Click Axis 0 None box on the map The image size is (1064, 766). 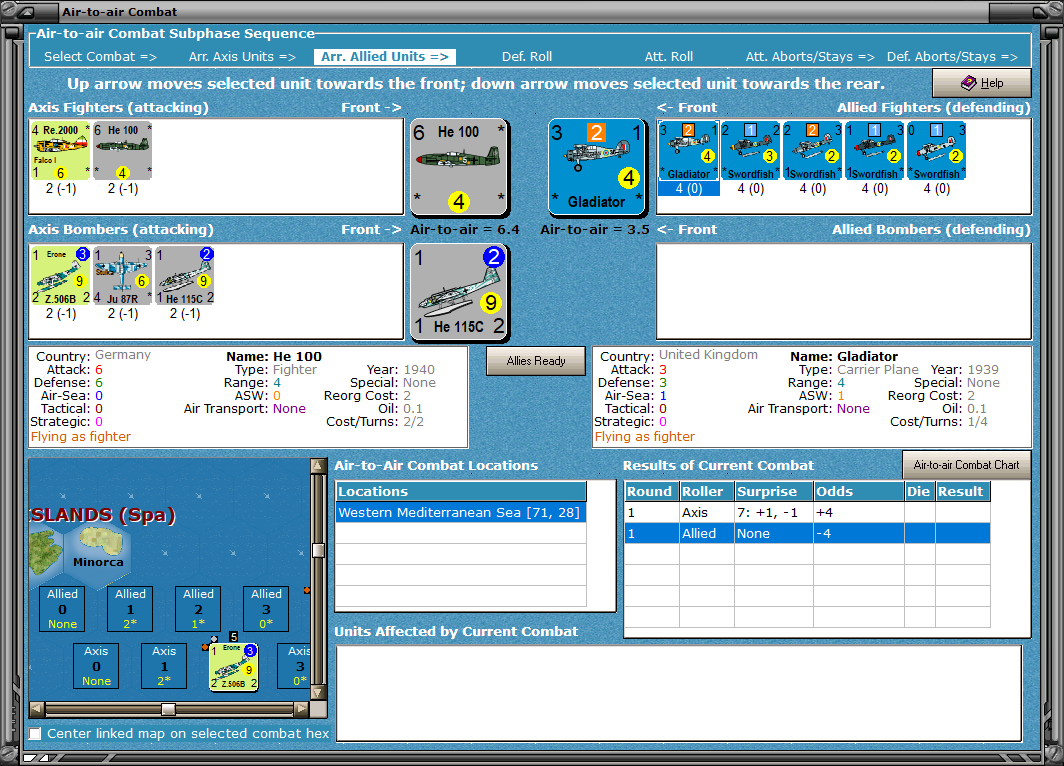[x=96, y=666]
